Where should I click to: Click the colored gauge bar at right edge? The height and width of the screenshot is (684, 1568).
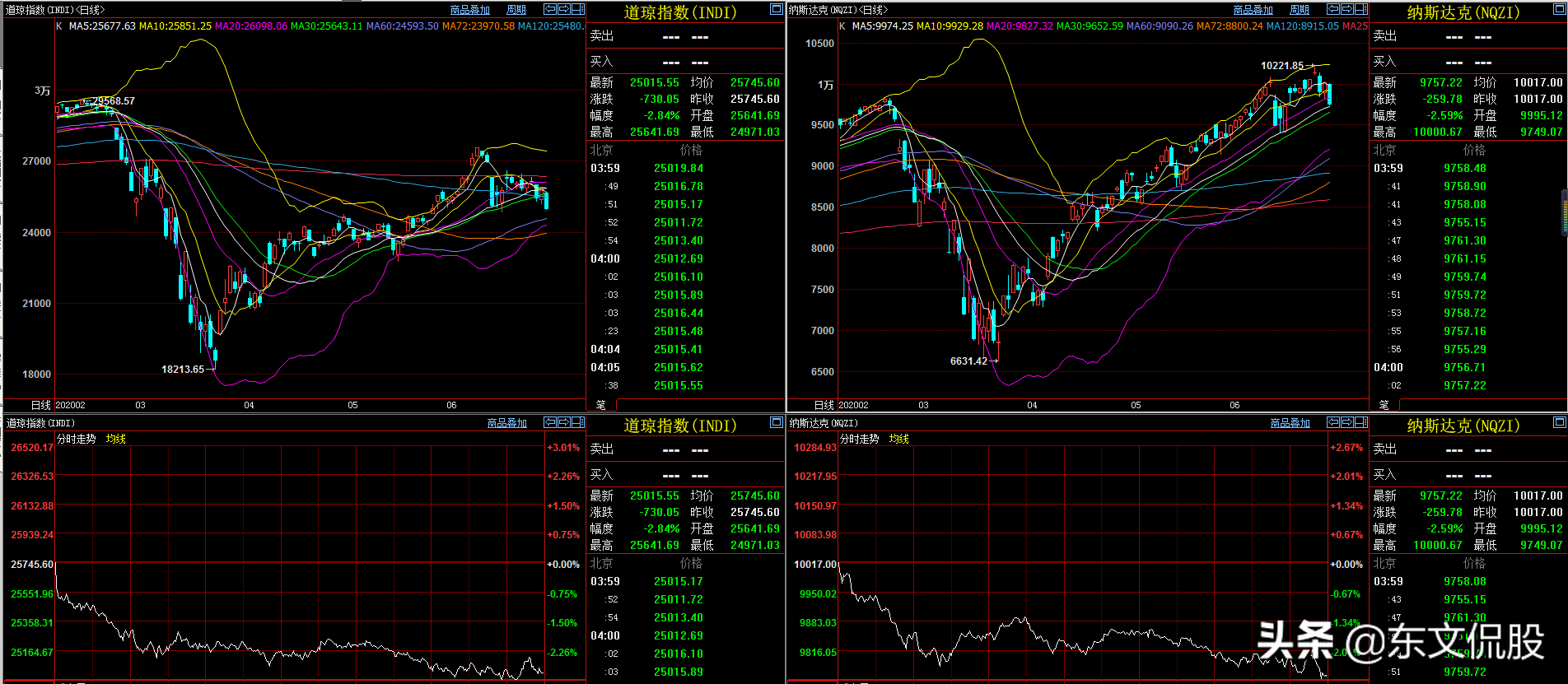1564,212
